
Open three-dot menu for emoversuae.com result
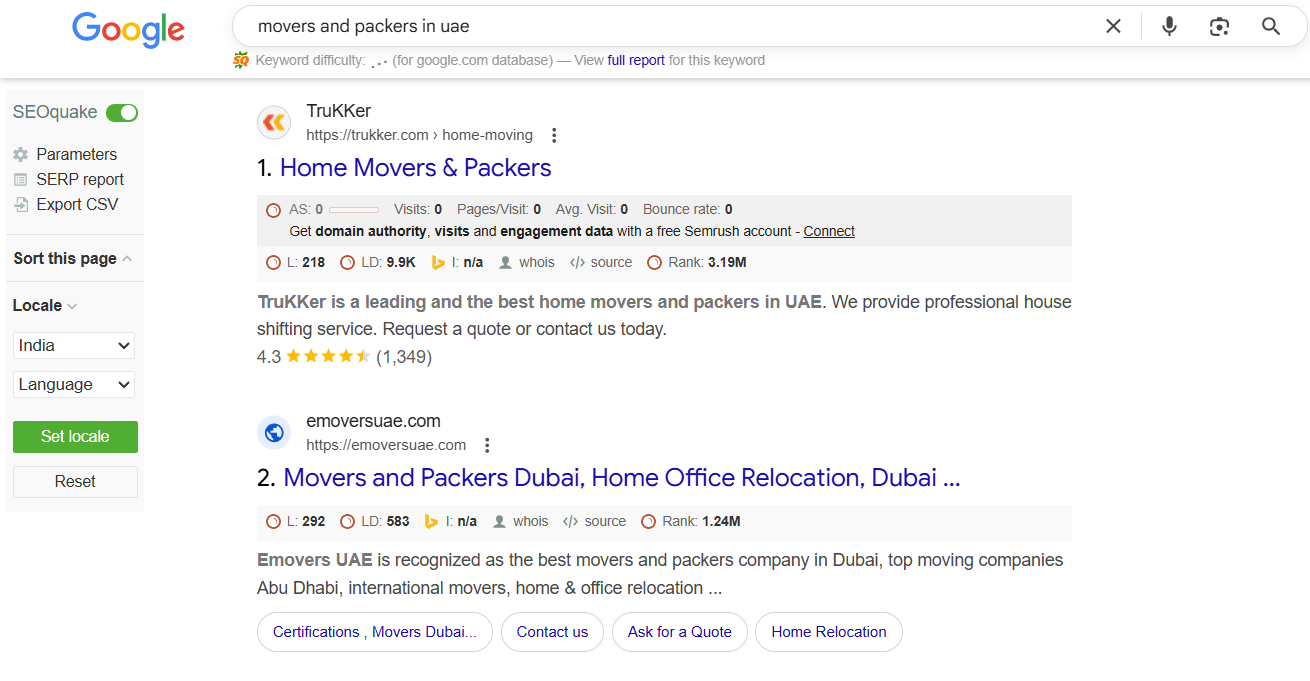(487, 445)
